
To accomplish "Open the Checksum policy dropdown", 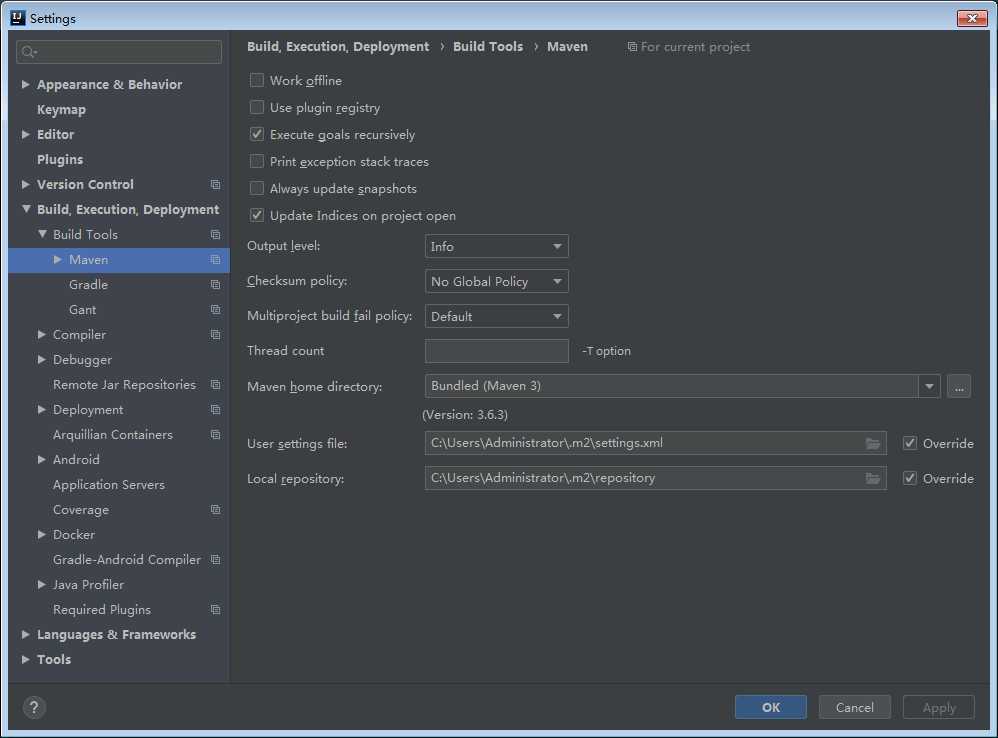I will pyautogui.click(x=496, y=281).
